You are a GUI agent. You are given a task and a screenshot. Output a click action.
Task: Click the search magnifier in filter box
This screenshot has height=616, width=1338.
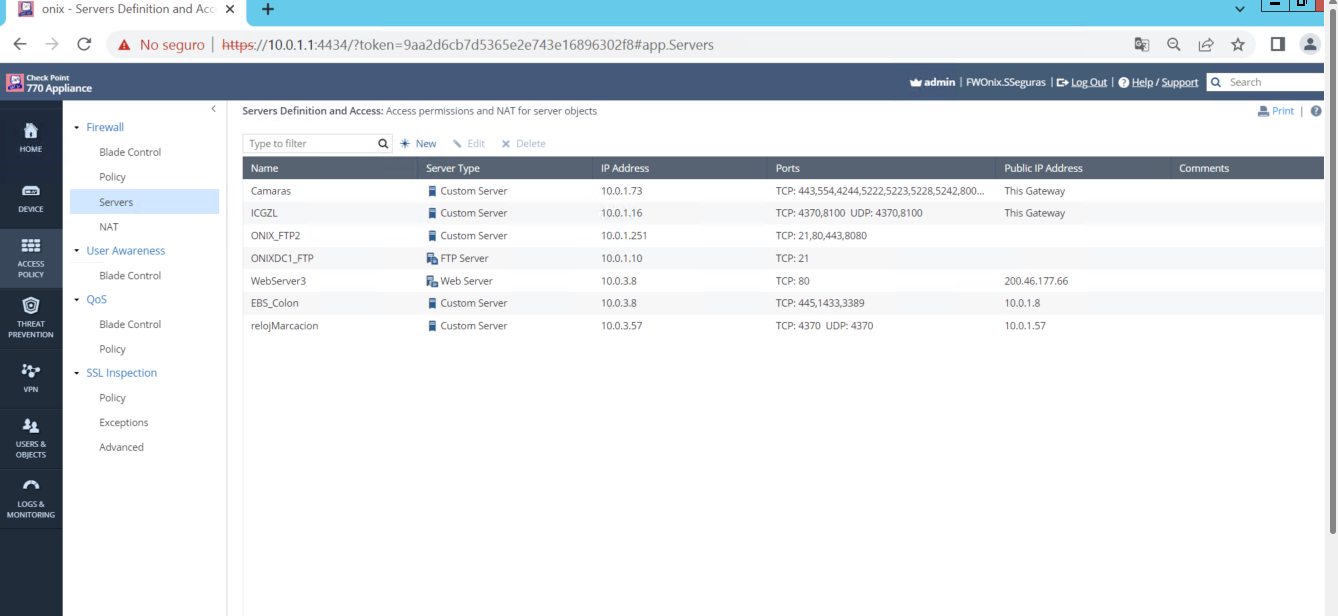click(x=383, y=144)
